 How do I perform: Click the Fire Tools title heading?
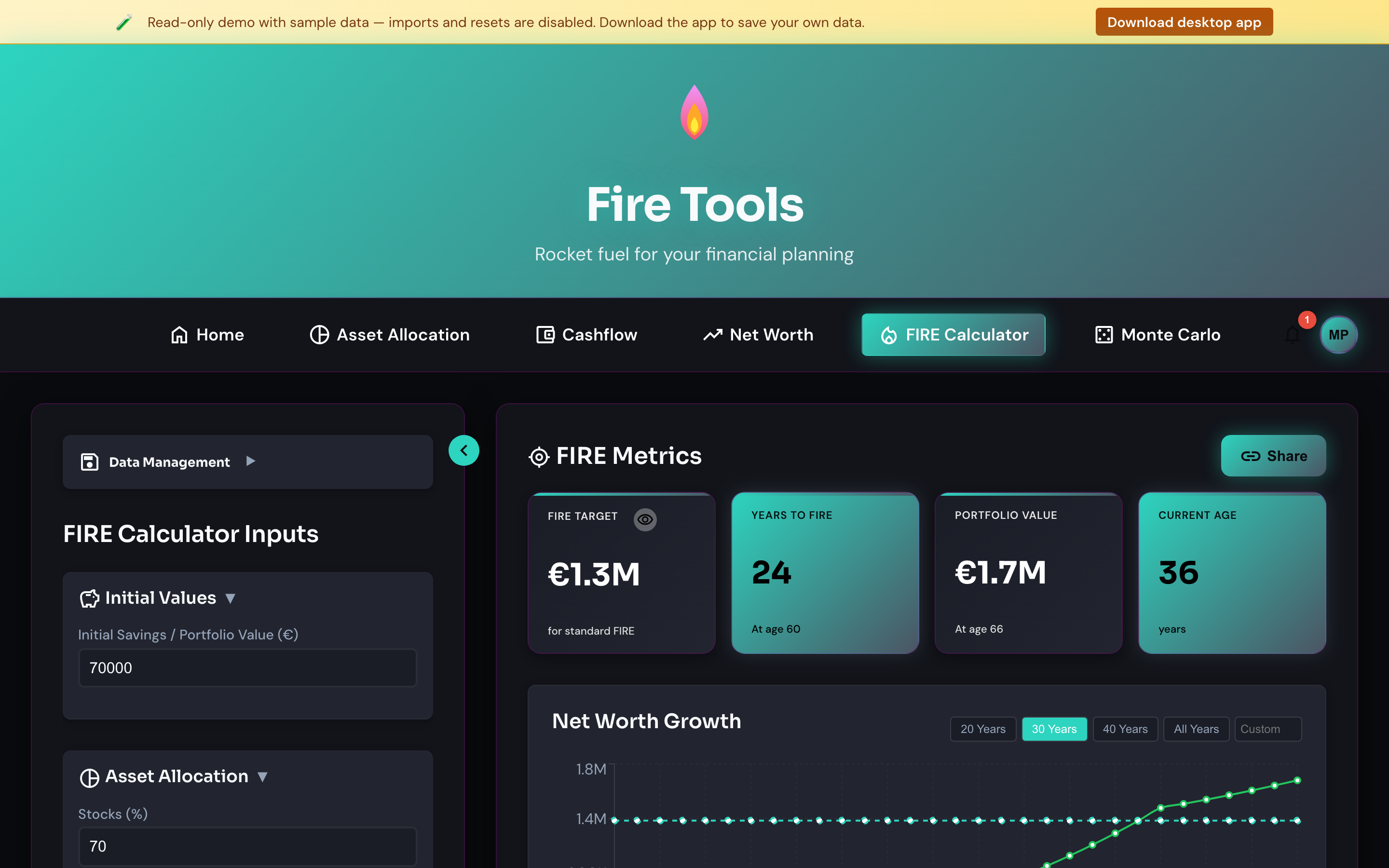694,205
